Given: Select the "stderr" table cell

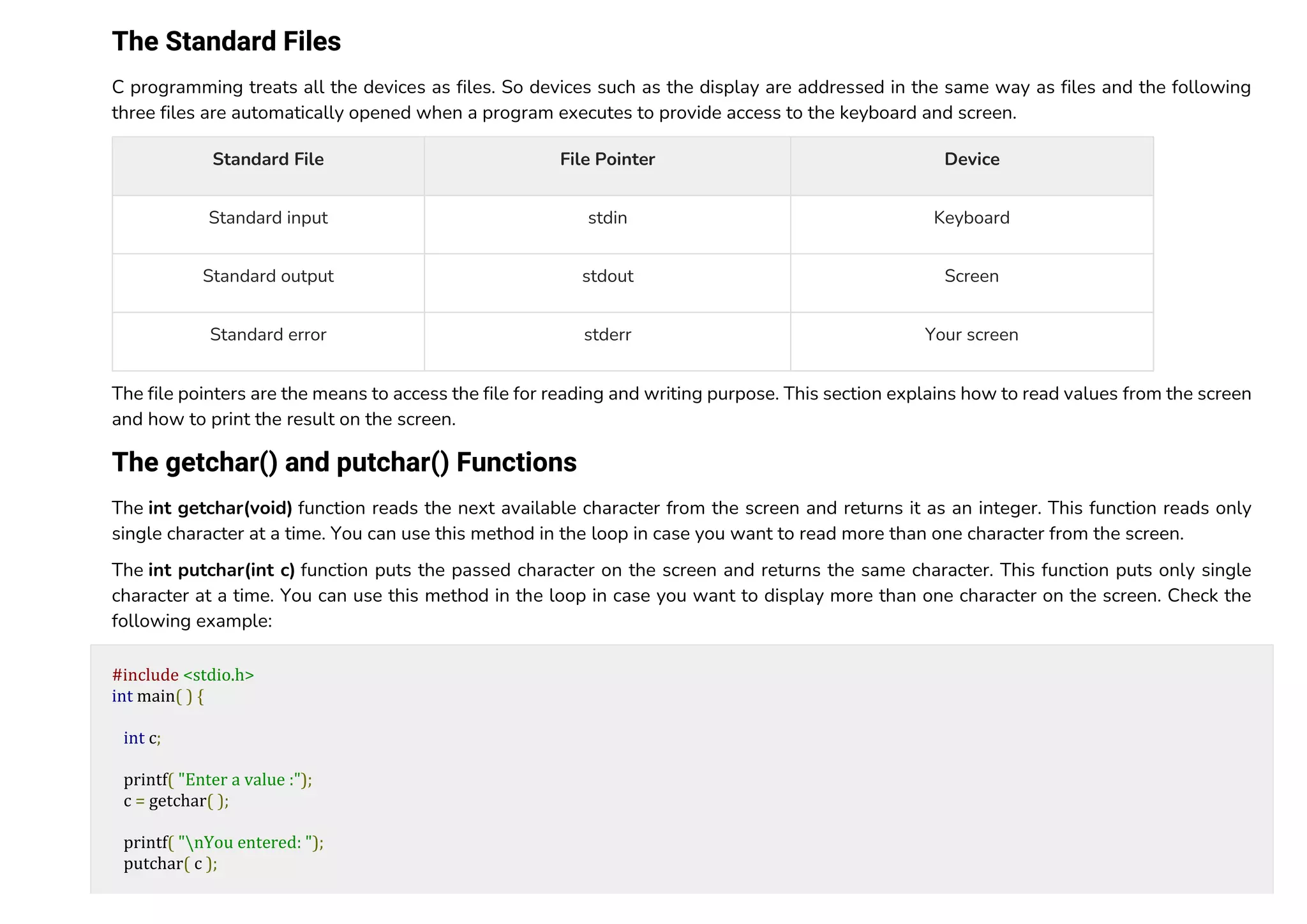Looking at the screenshot, I should [x=607, y=341].
